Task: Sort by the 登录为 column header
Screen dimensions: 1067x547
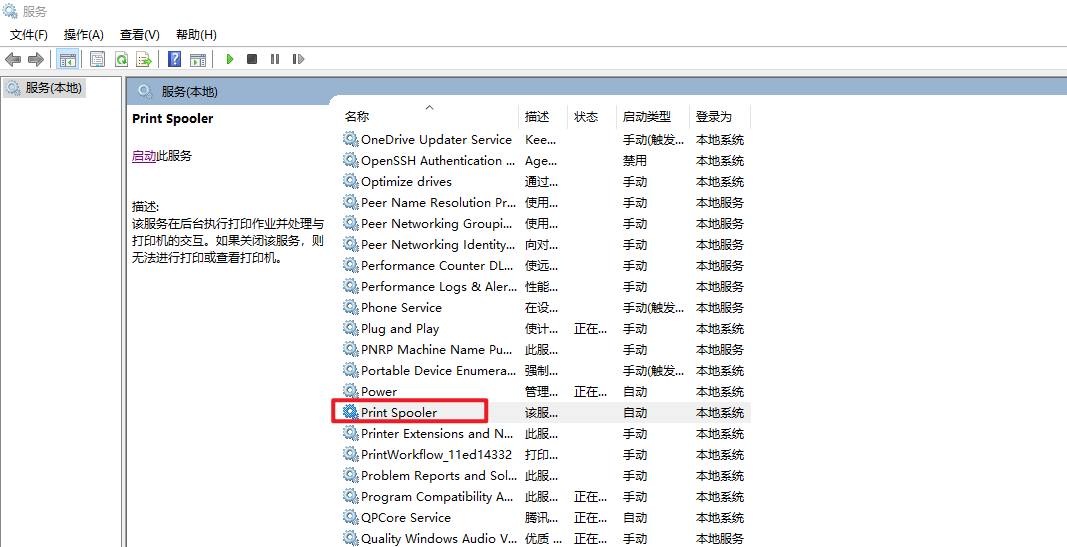Action: coord(720,116)
